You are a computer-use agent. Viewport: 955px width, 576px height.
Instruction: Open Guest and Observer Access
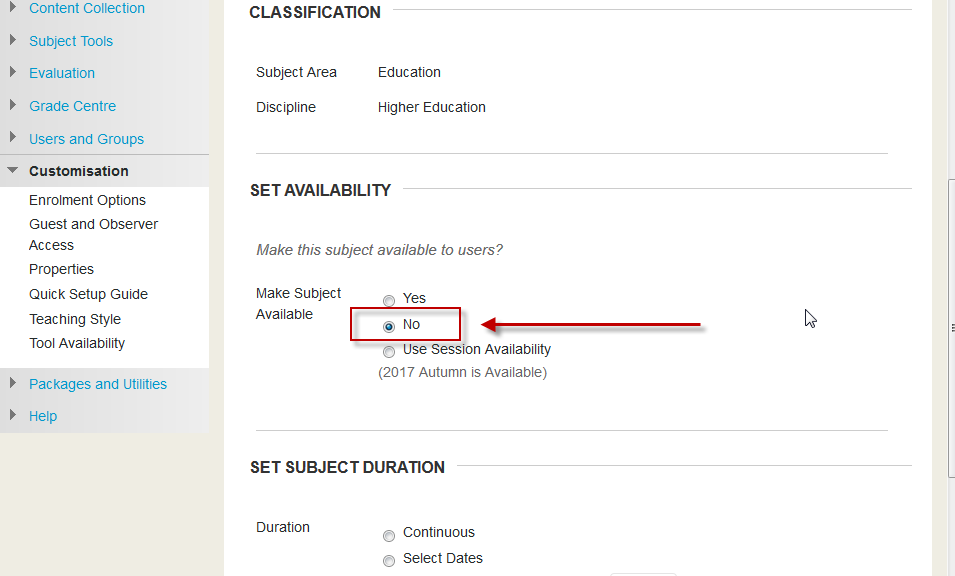pyautogui.click(x=93, y=224)
